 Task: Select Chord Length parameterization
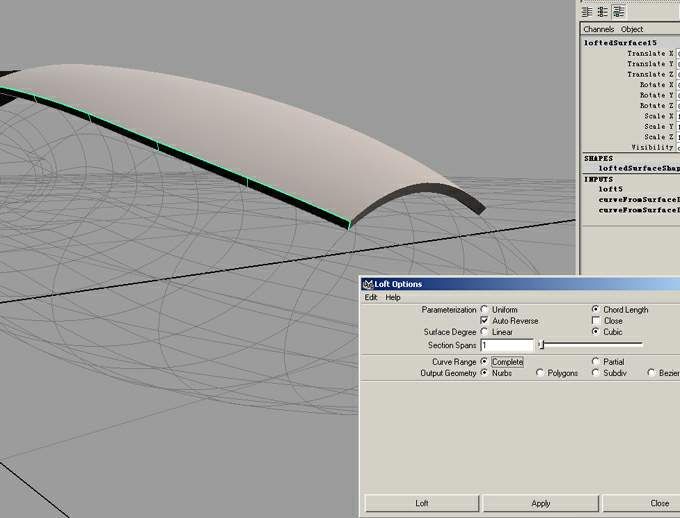(x=595, y=309)
